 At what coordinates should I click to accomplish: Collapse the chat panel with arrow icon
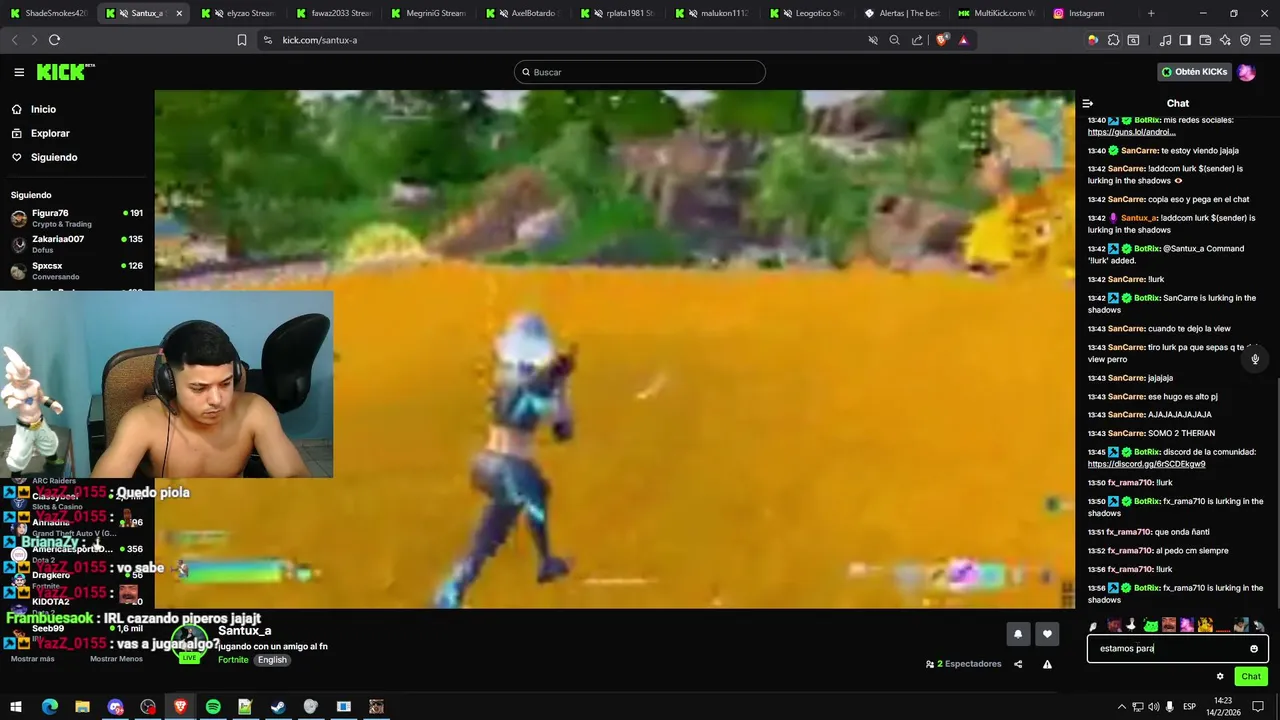1088,103
